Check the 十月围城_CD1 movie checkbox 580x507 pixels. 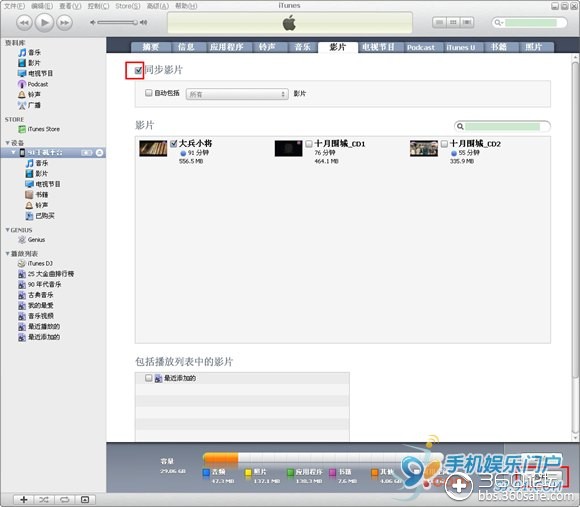pos(309,143)
